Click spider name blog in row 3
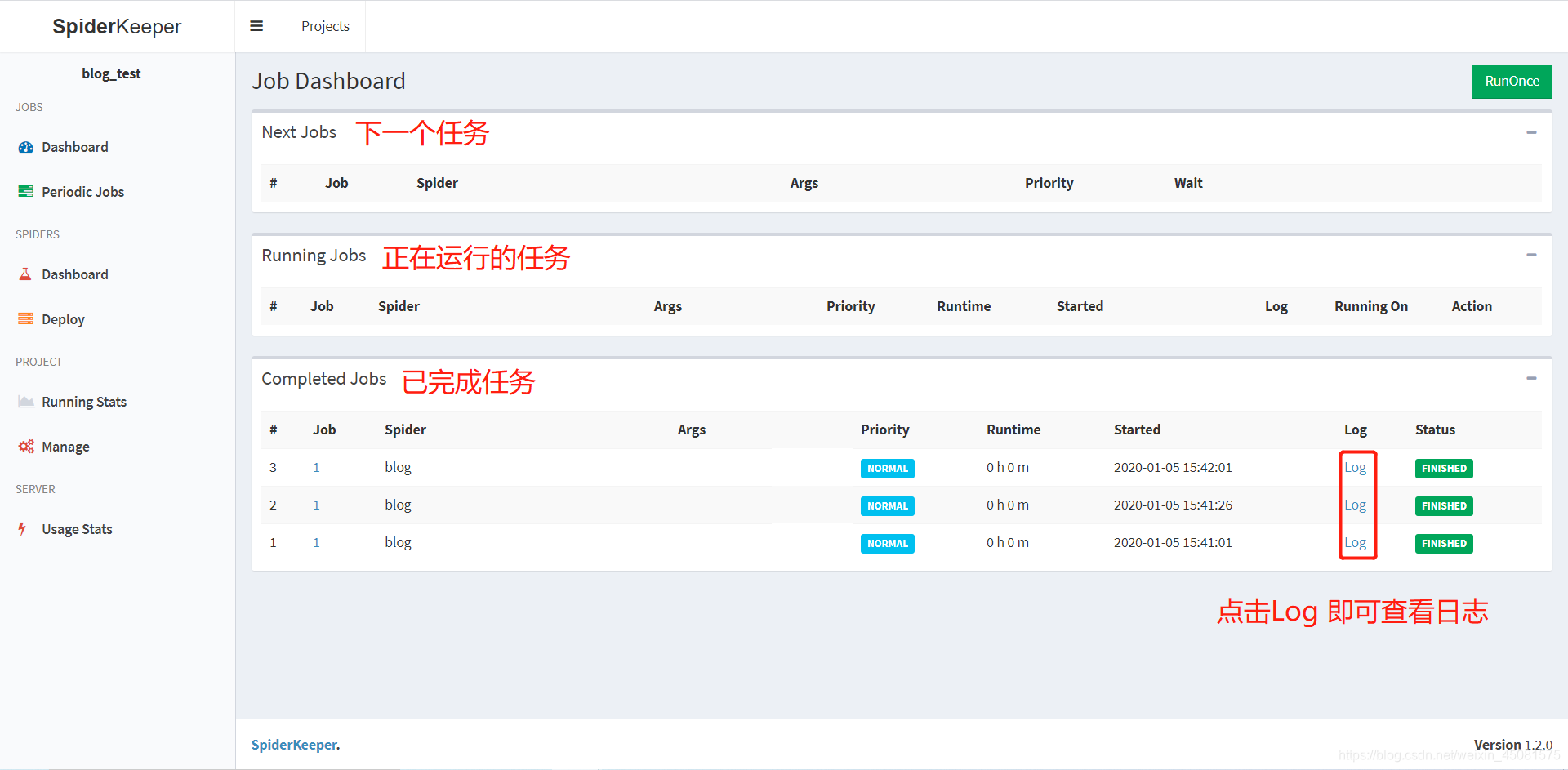The height and width of the screenshot is (770, 1568). pos(398,468)
